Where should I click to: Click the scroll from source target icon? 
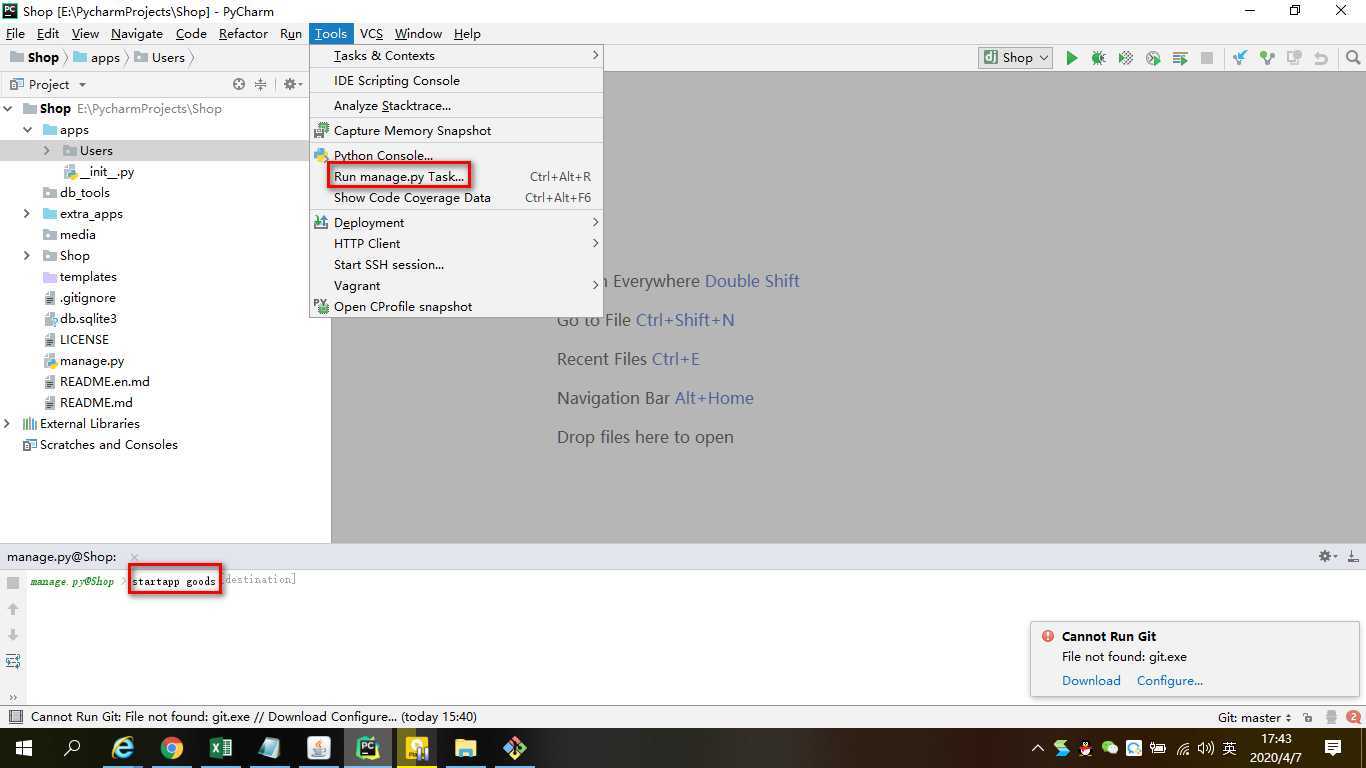pyautogui.click(x=238, y=84)
